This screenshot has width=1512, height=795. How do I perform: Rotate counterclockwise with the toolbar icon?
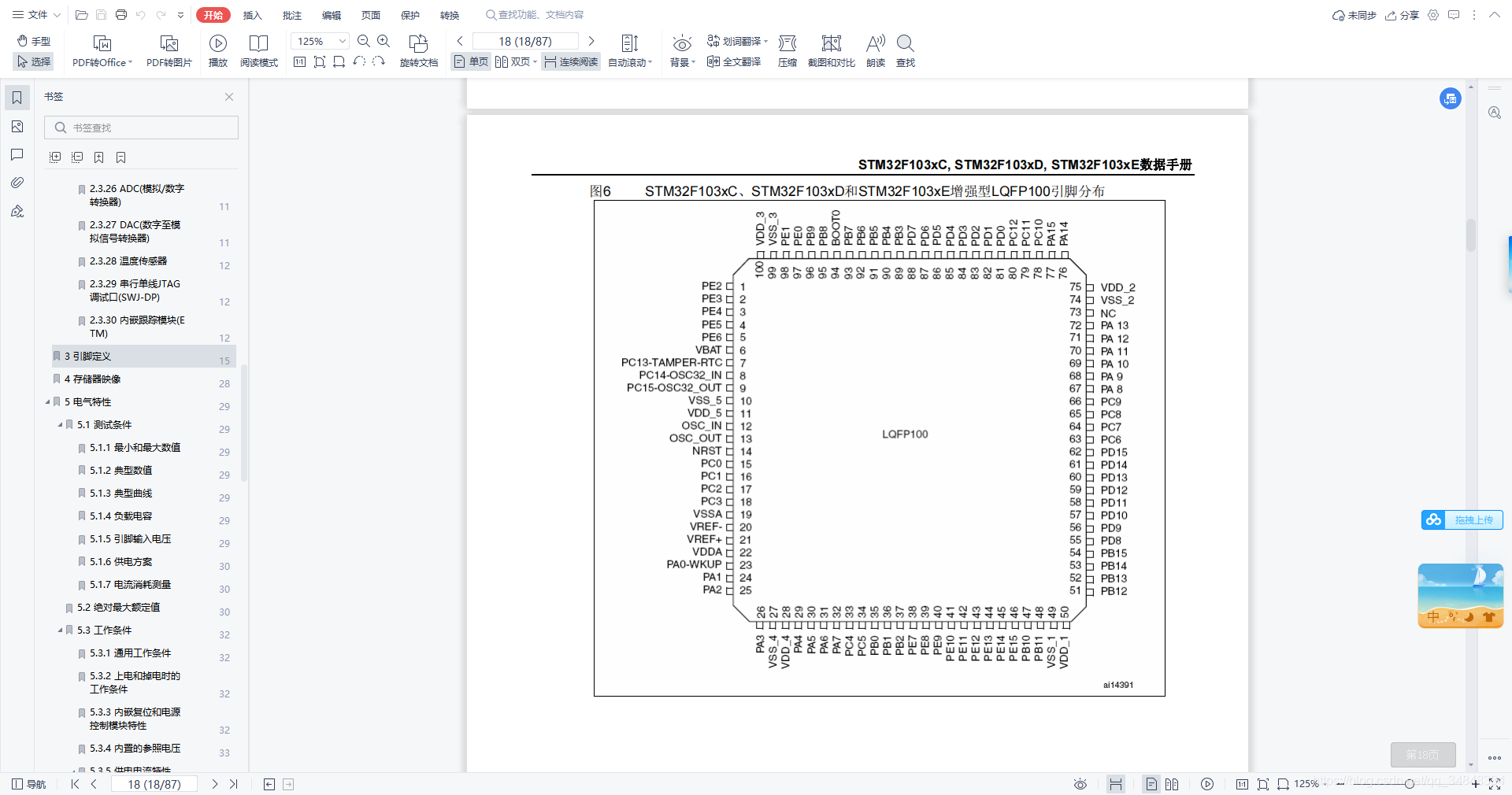coord(359,61)
